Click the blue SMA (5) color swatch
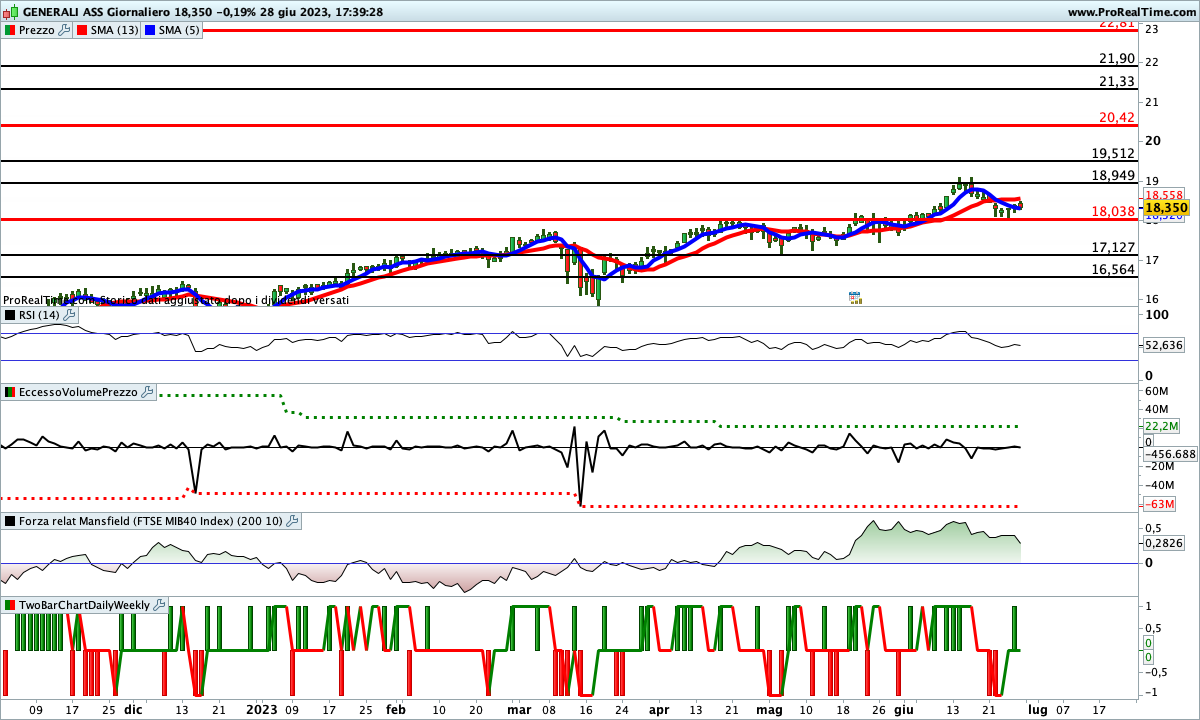Image resolution: width=1200 pixels, height=720 pixels. pos(151,30)
